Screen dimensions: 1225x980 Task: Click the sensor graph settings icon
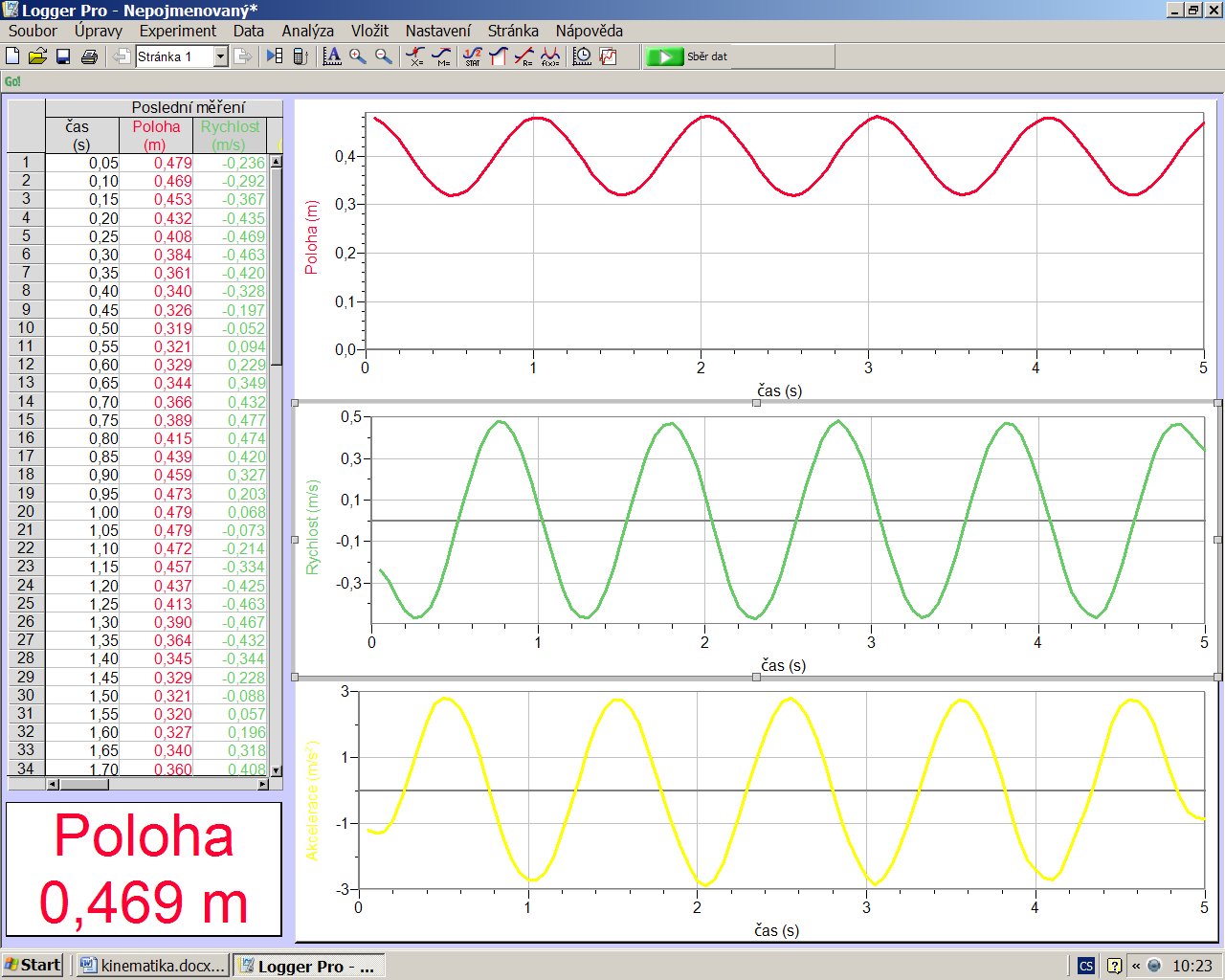pyautogui.click(x=609, y=56)
